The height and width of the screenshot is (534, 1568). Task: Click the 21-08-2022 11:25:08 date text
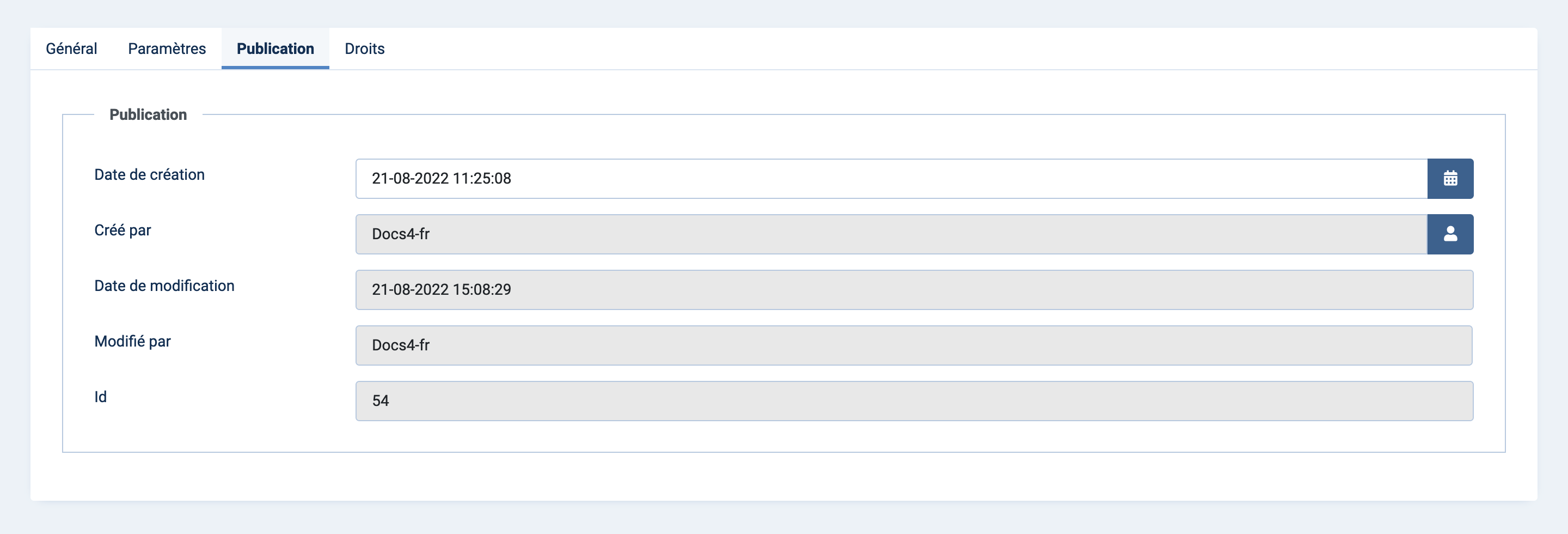[x=442, y=178]
